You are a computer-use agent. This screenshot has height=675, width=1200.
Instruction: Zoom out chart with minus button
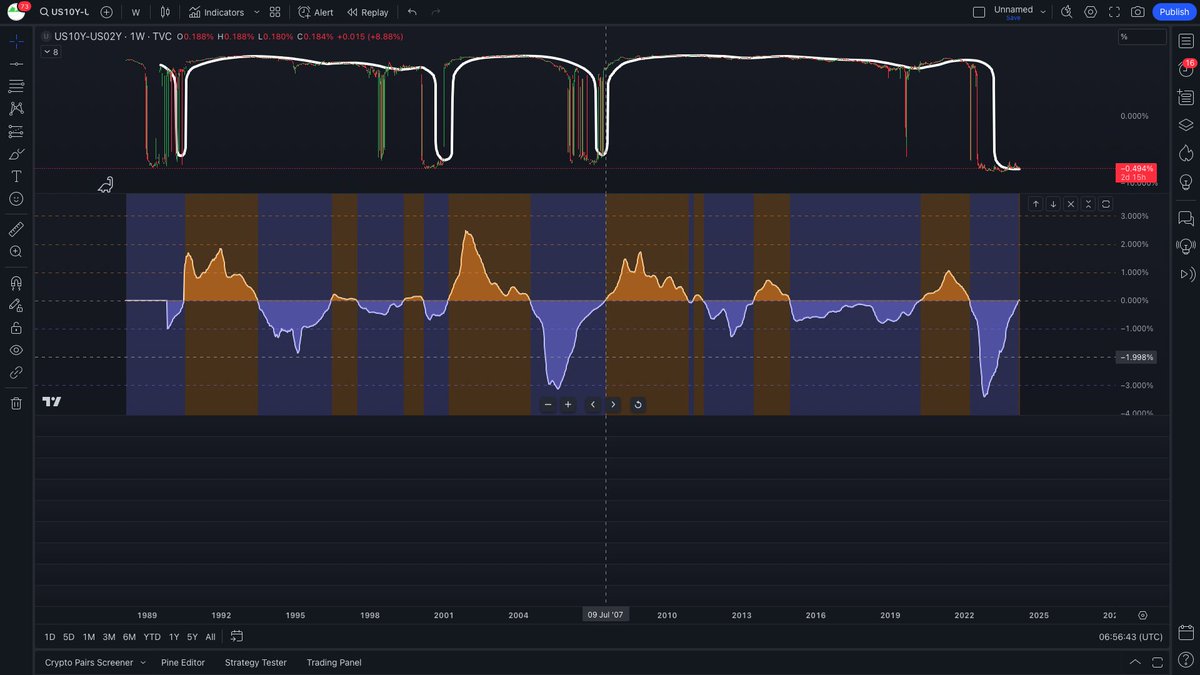coord(548,405)
